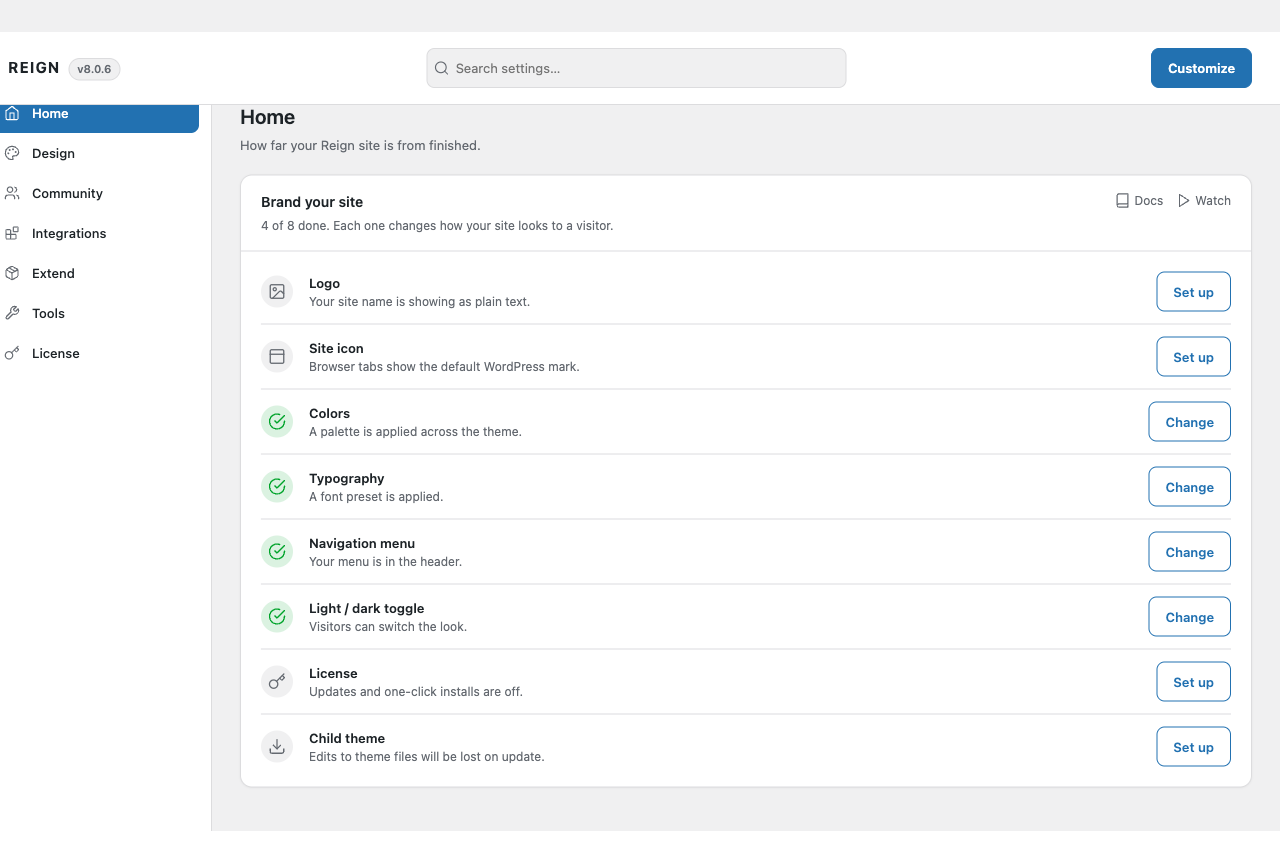This screenshot has width=1280, height=848.
Task: Open the Integrations section
Action: tap(99, 233)
